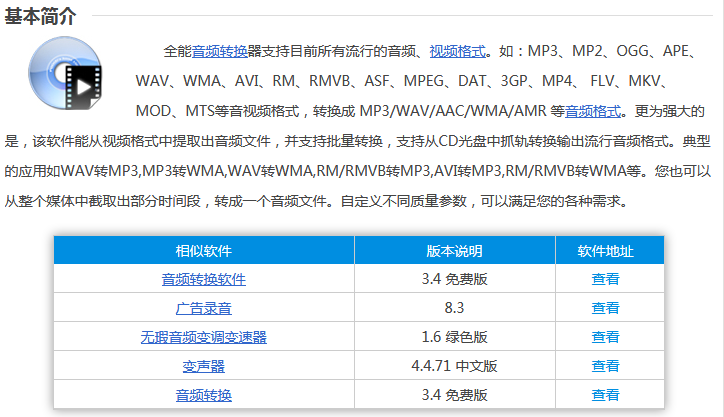Click the 音频转换 link in the last table row
The image size is (724, 417).
coord(203,395)
